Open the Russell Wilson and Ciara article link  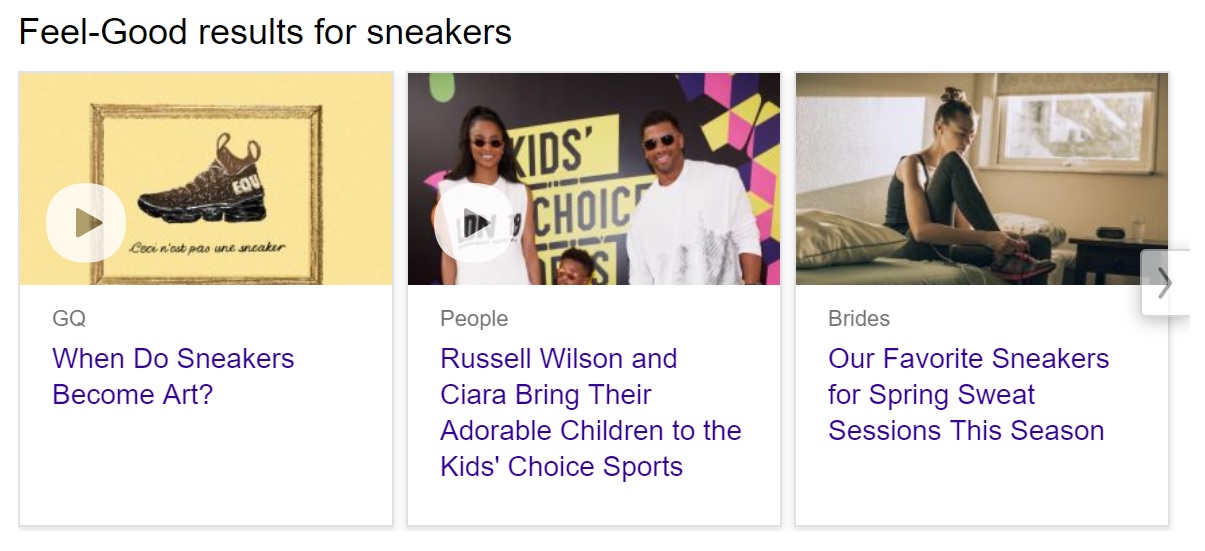pos(591,412)
